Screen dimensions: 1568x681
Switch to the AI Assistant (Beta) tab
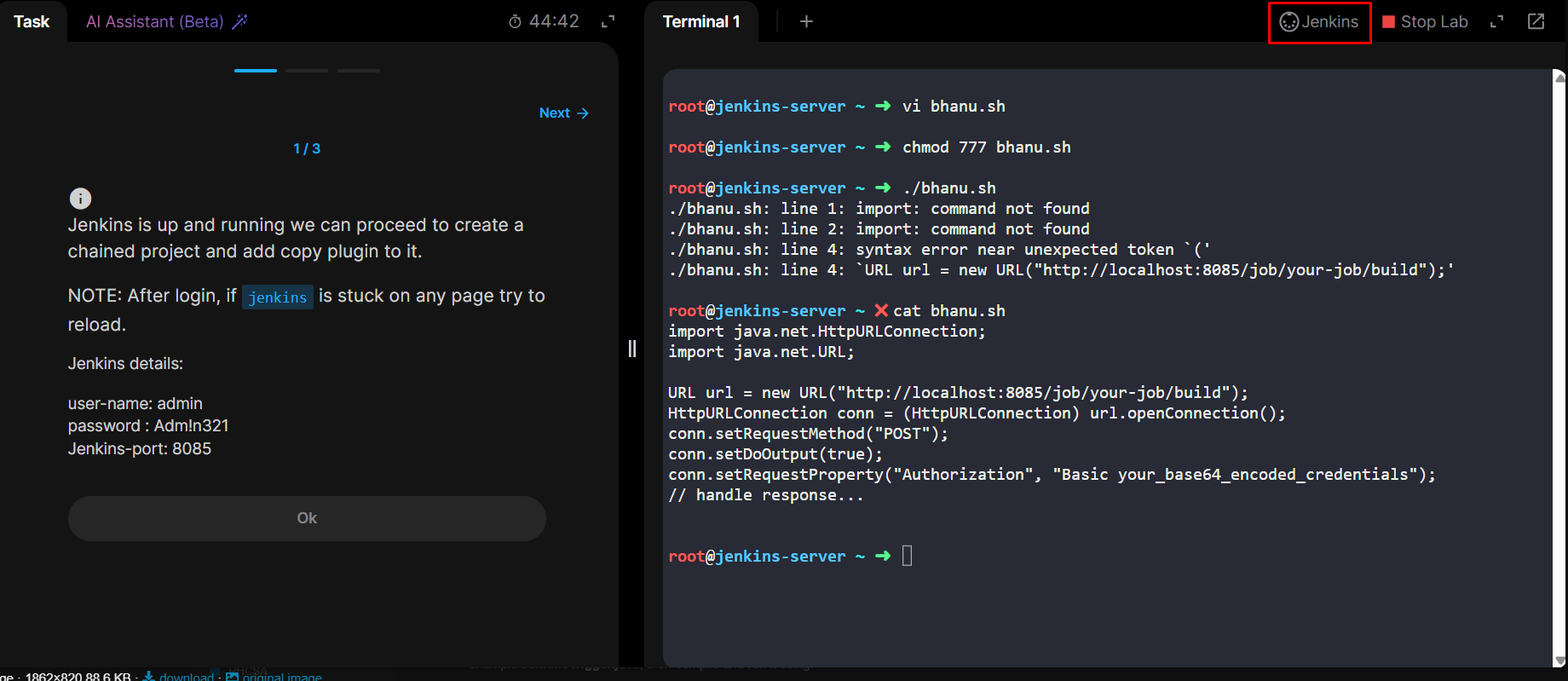(x=155, y=22)
